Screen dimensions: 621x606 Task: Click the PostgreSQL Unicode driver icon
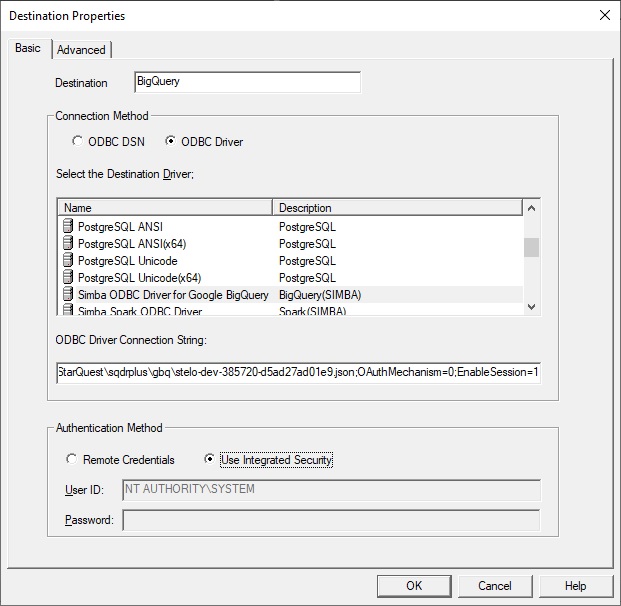pos(68,261)
